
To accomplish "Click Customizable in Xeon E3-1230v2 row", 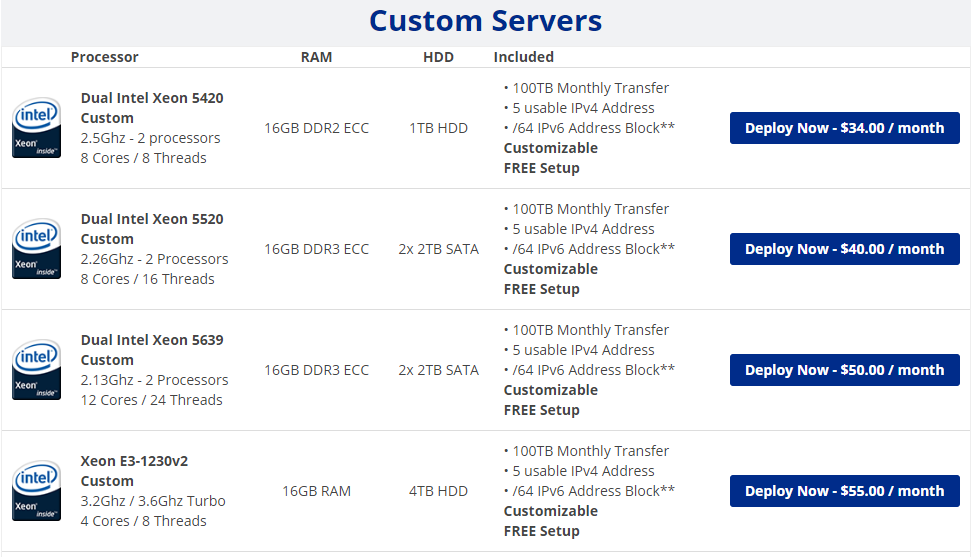I will click(x=551, y=511).
